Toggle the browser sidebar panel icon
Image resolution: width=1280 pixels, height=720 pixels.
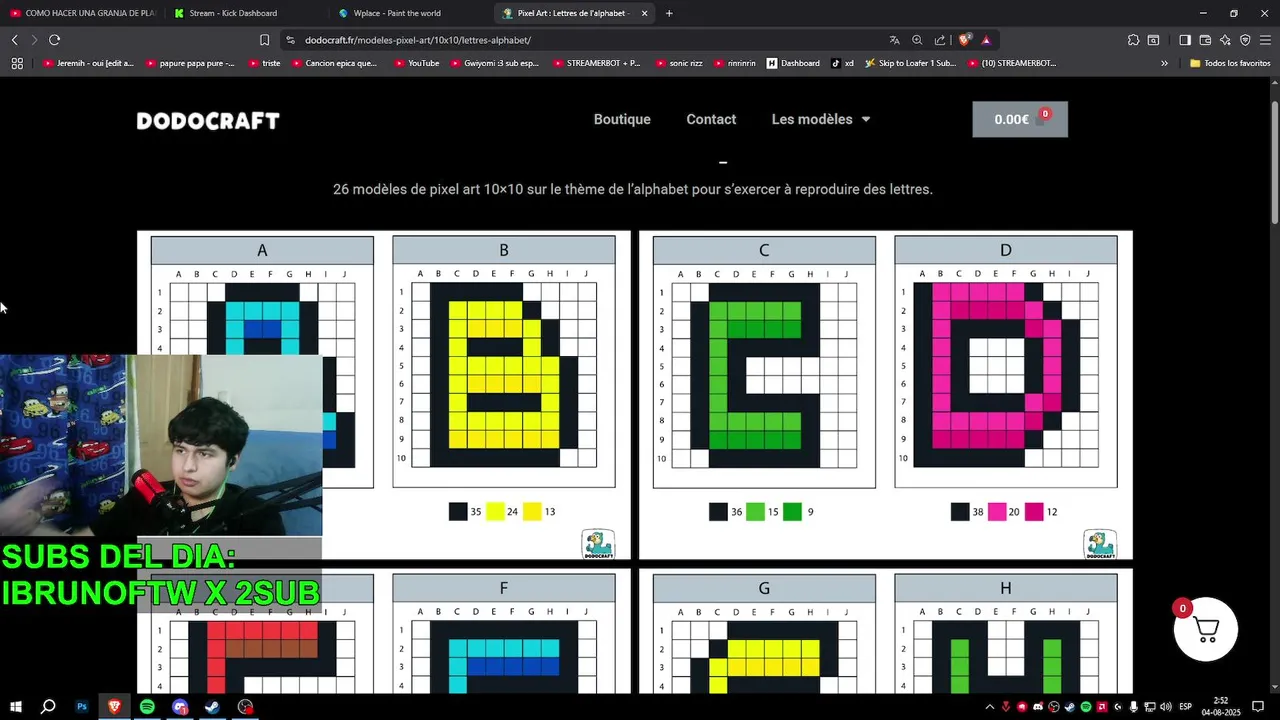pyautogui.click(x=1185, y=40)
